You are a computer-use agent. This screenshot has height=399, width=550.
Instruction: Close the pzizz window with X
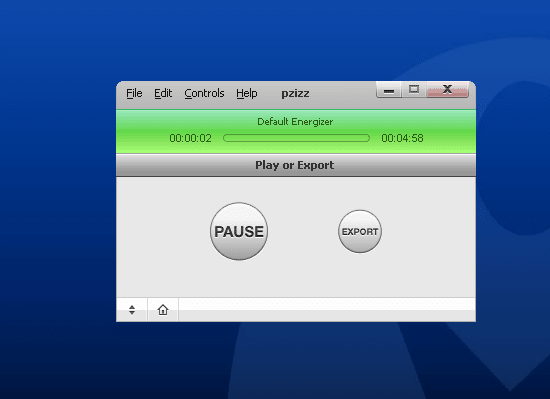click(447, 90)
